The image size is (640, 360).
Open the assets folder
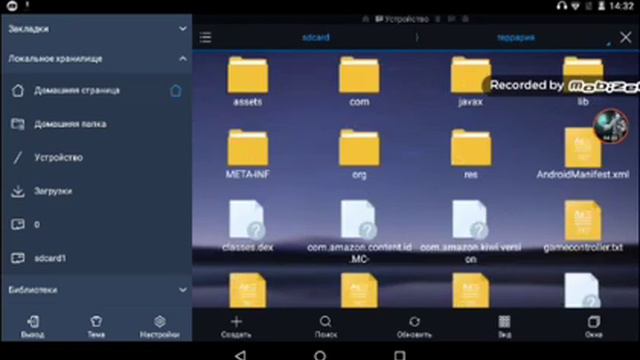(x=248, y=82)
